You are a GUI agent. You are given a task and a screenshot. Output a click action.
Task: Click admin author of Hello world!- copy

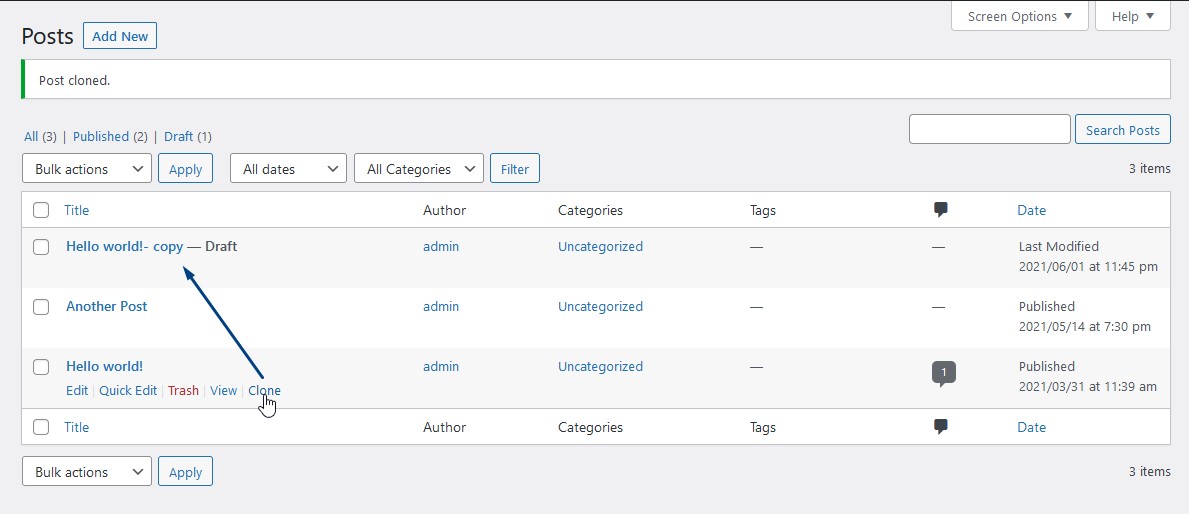click(x=441, y=246)
